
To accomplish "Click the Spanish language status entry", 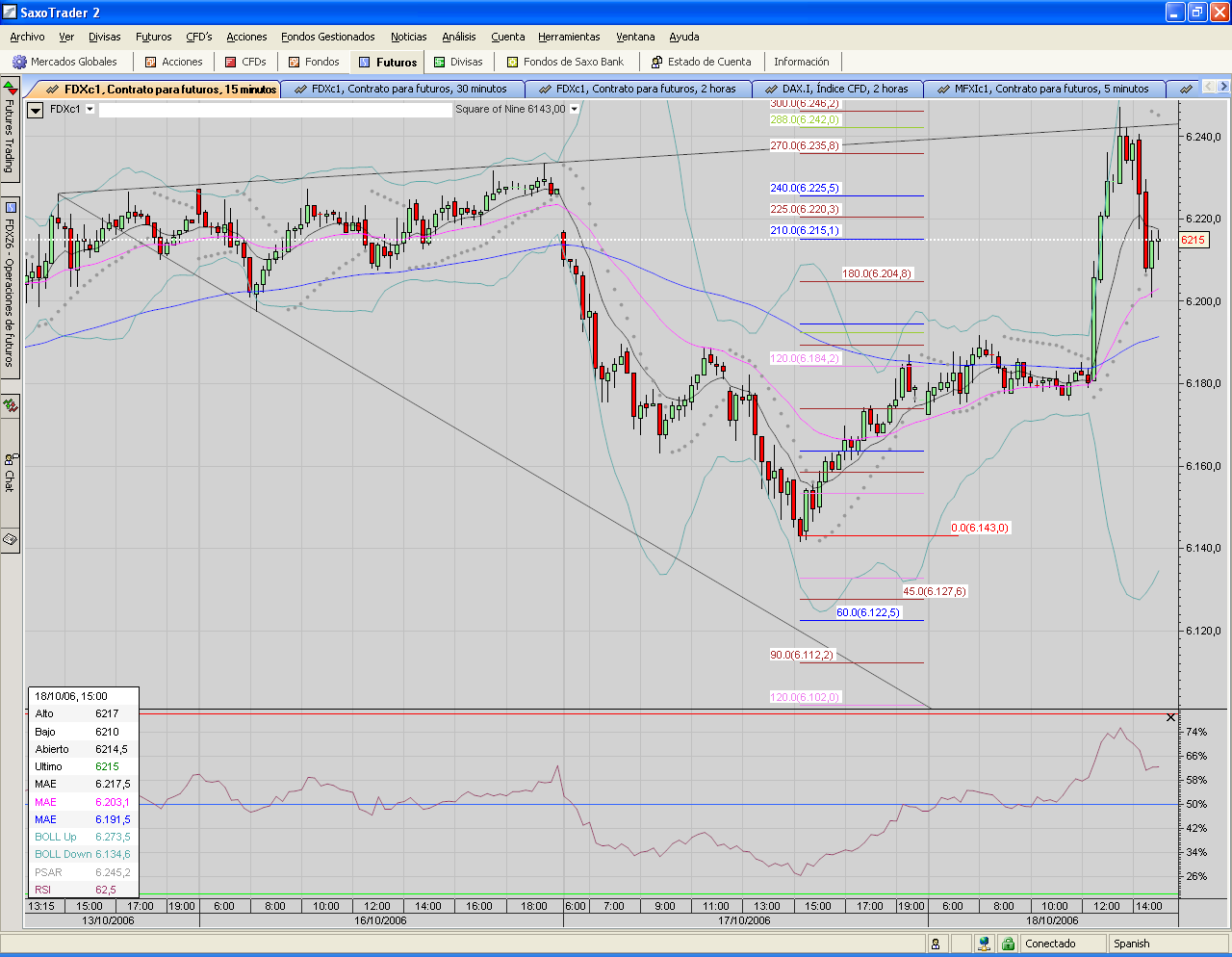I will pos(1132,944).
